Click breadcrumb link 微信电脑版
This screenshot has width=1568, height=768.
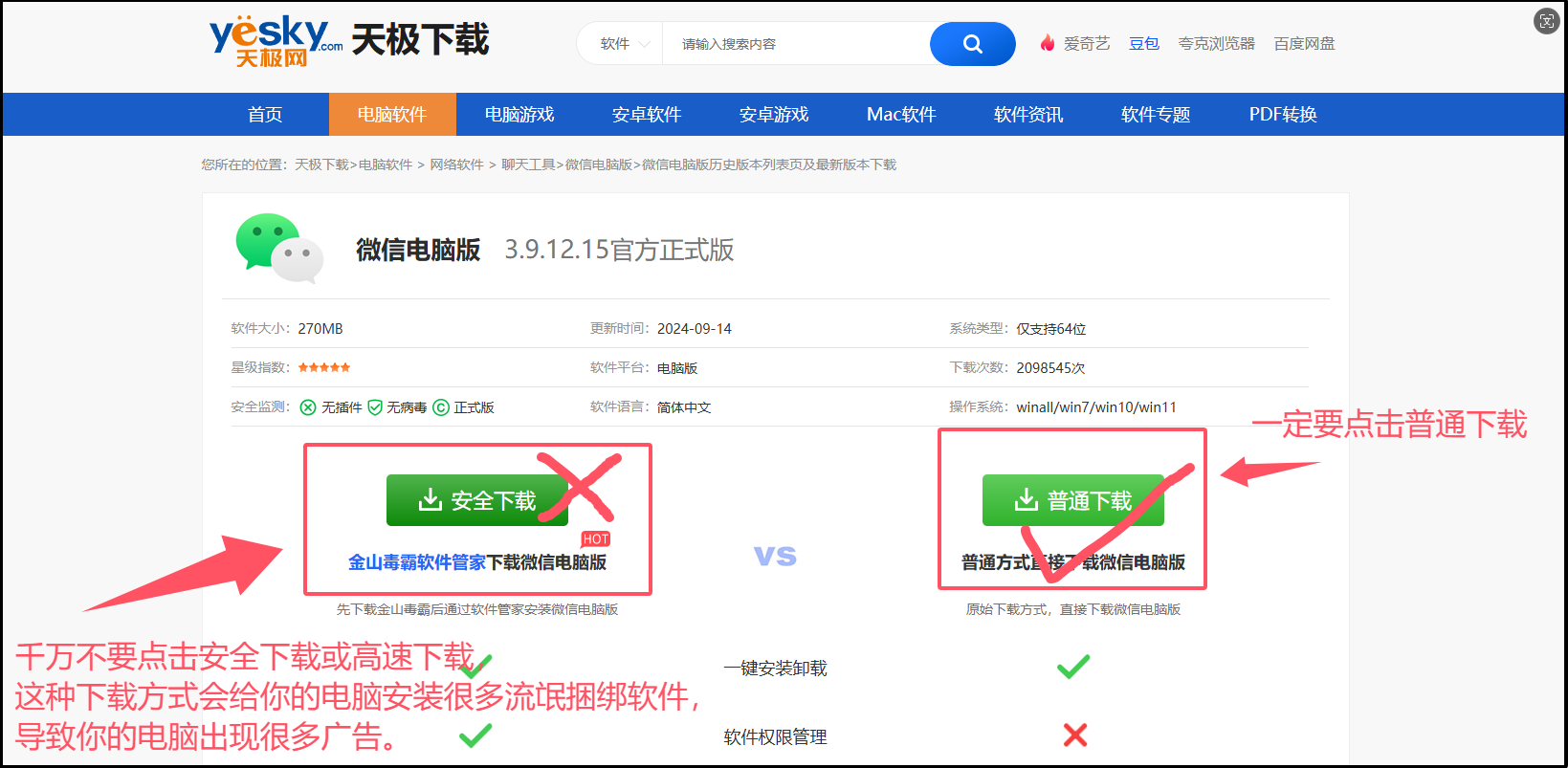[599, 165]
